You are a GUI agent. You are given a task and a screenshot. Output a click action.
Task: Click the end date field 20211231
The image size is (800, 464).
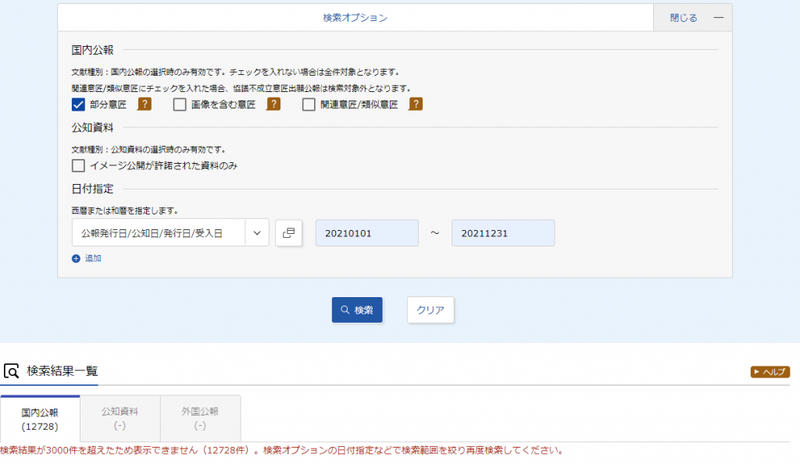[x=503, y=233]
